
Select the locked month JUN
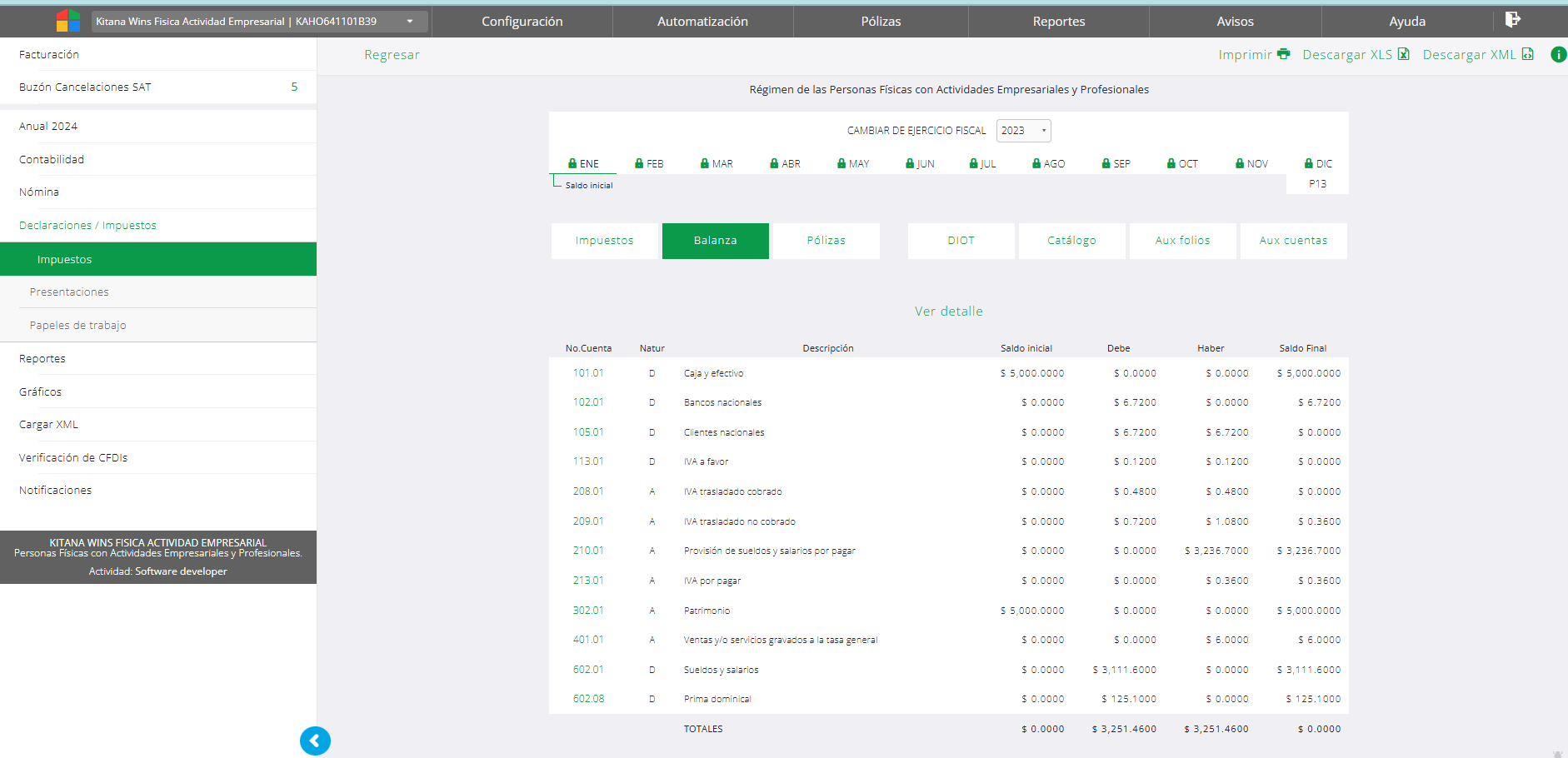pos(920,164)
